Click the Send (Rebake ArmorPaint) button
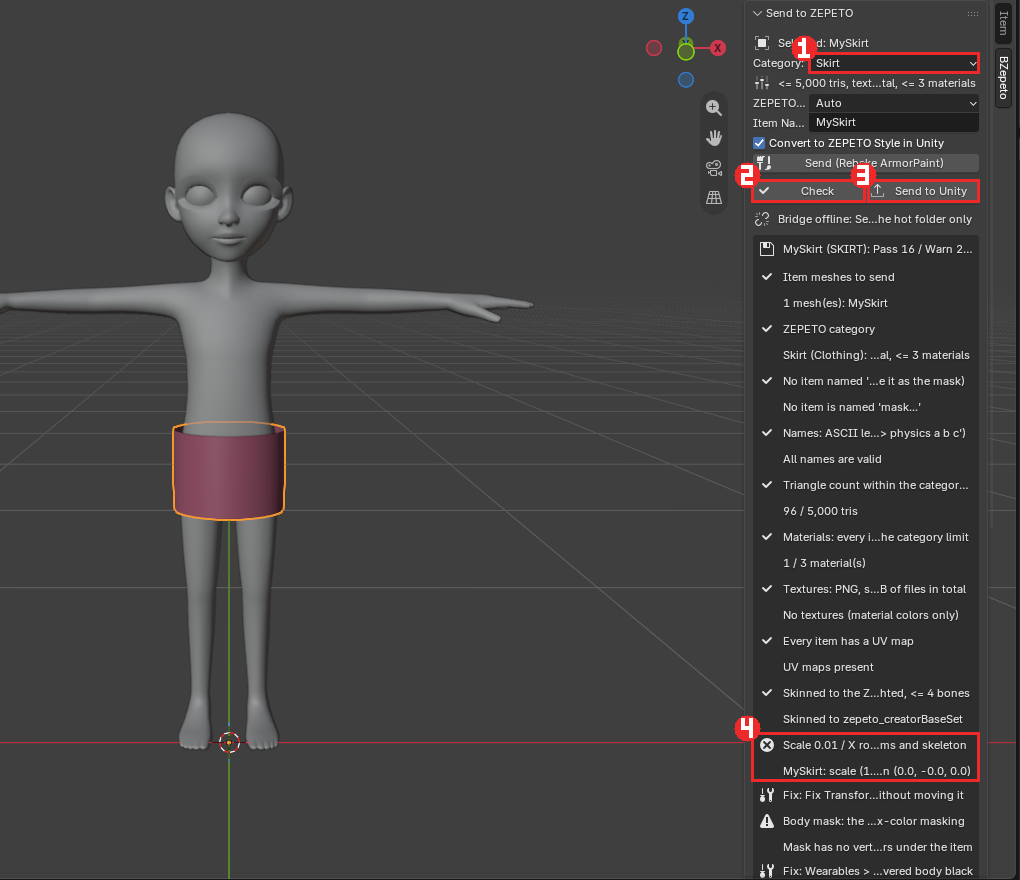Screen dimensions: 1020x880 coord(866,163)
